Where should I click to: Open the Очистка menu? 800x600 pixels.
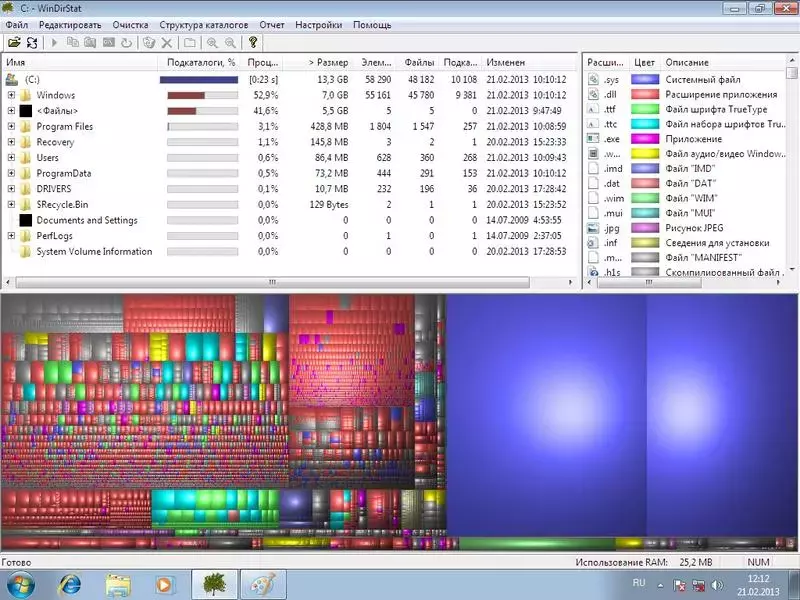[x=130, y=25]
